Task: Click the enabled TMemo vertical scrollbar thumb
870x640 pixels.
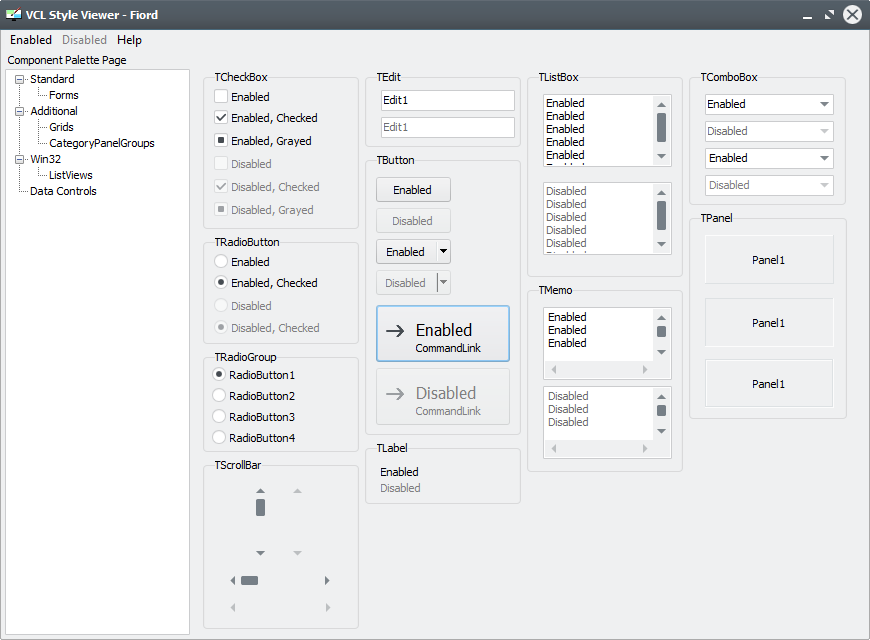Action: click(x=661, y=332)
